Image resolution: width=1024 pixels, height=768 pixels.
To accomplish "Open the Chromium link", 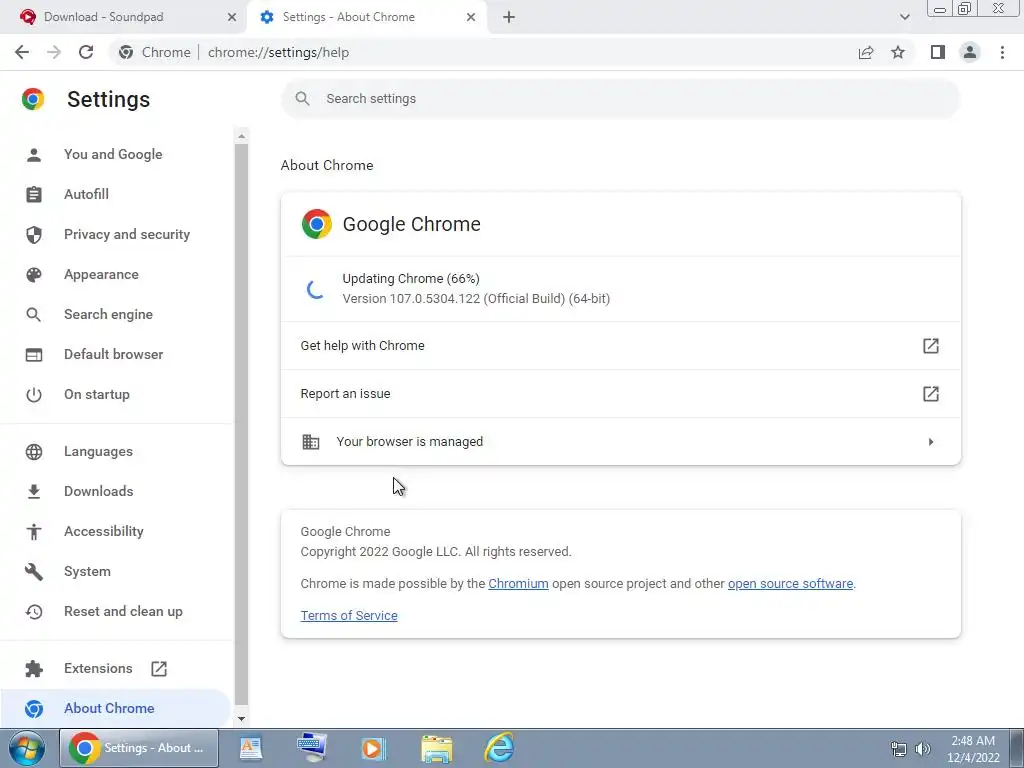I will [x=518, y=584].
